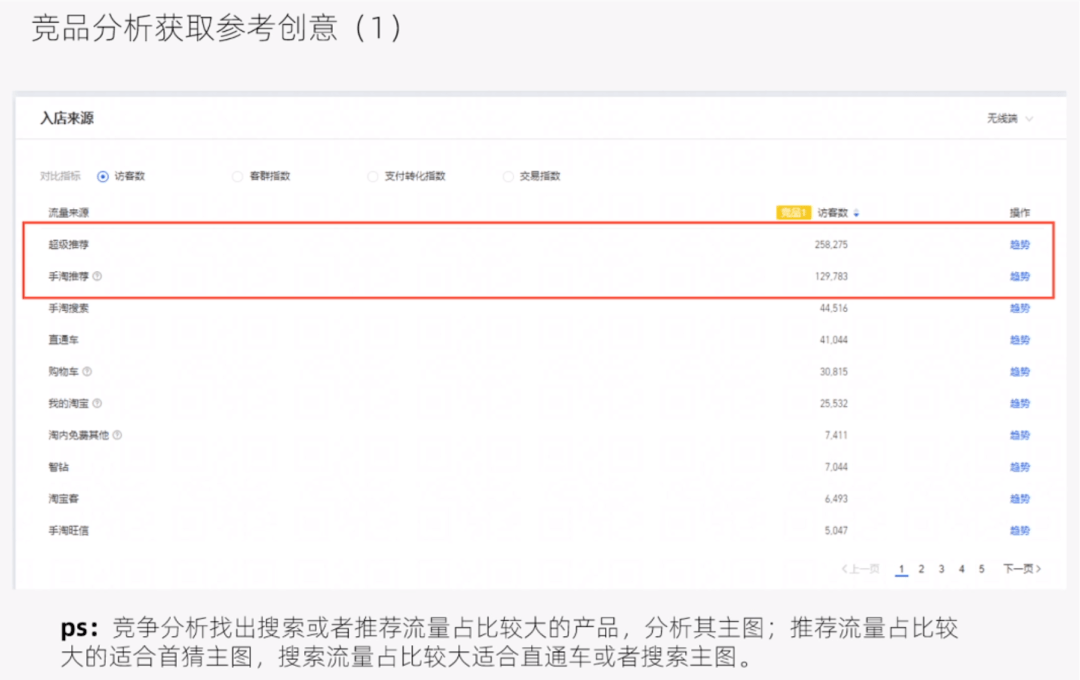Viewport: 1080px width, 680px height.
Task: Jump to page 5 in pagination
Action: (x=981, y=568)
